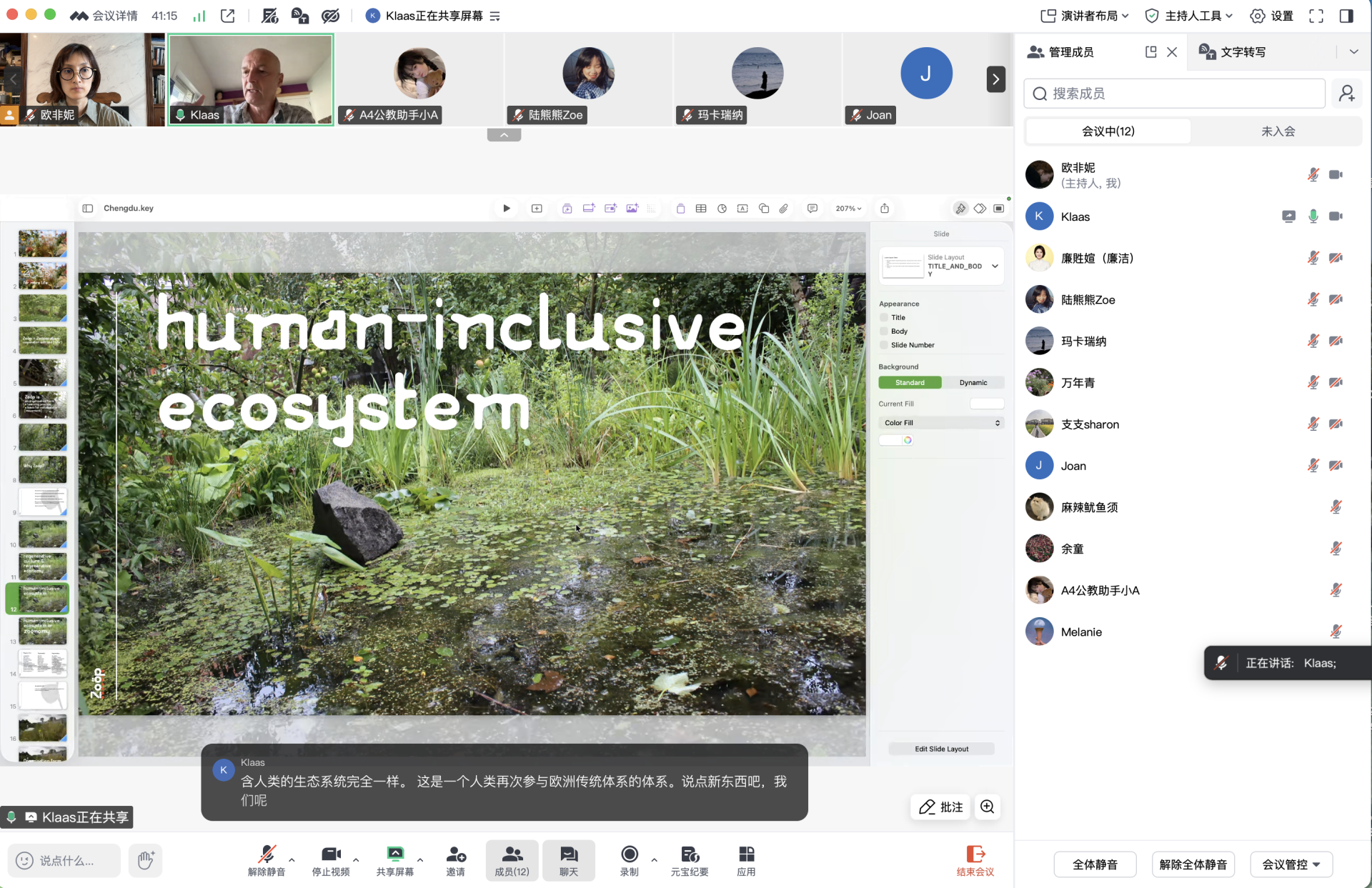Open the Keynote Format inspector brush icon

(960, 209)
